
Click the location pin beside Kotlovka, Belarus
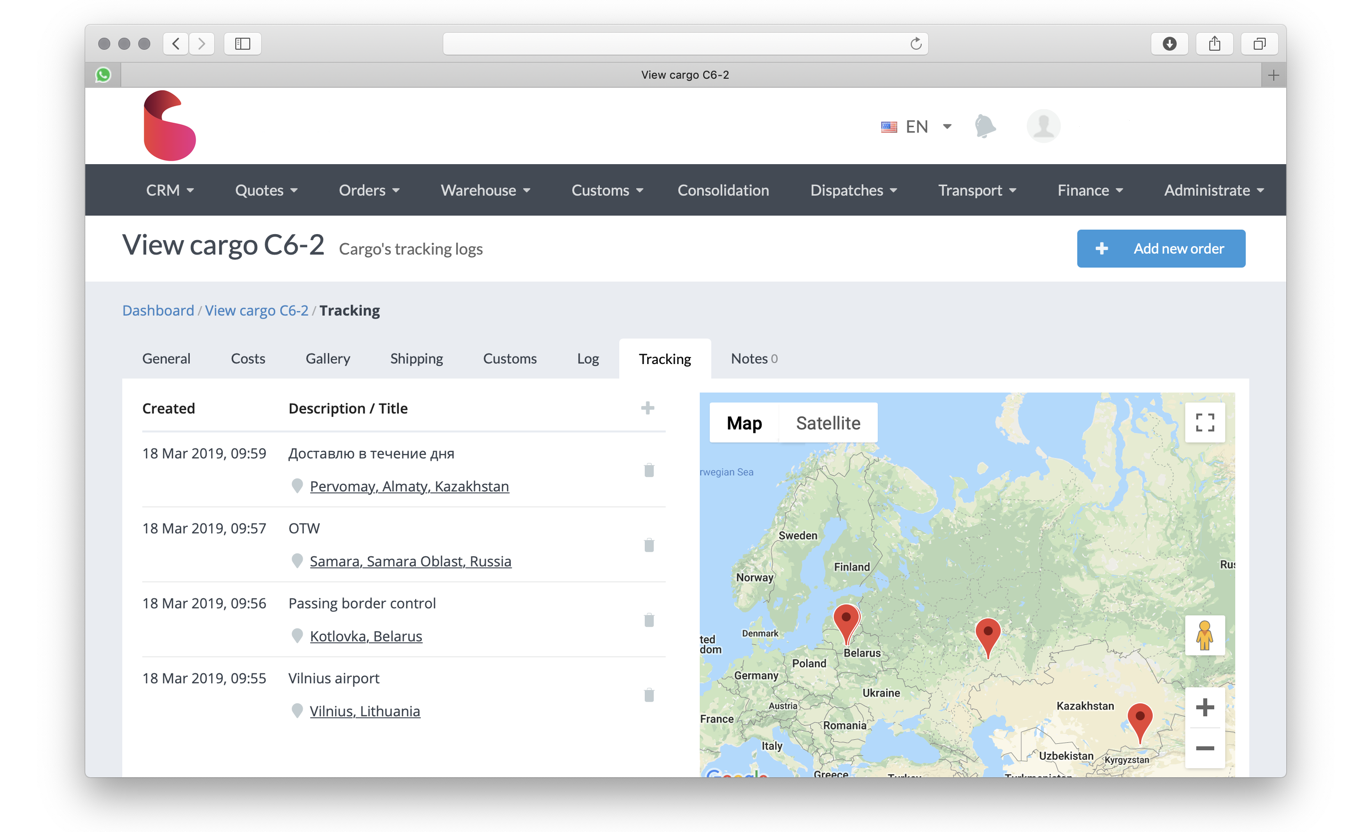coord(297,636)
